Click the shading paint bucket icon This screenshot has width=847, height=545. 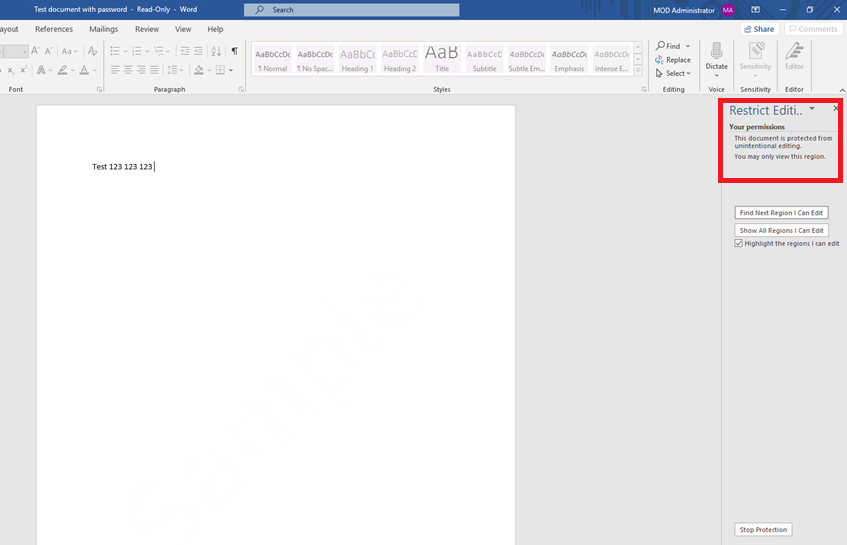199,70
